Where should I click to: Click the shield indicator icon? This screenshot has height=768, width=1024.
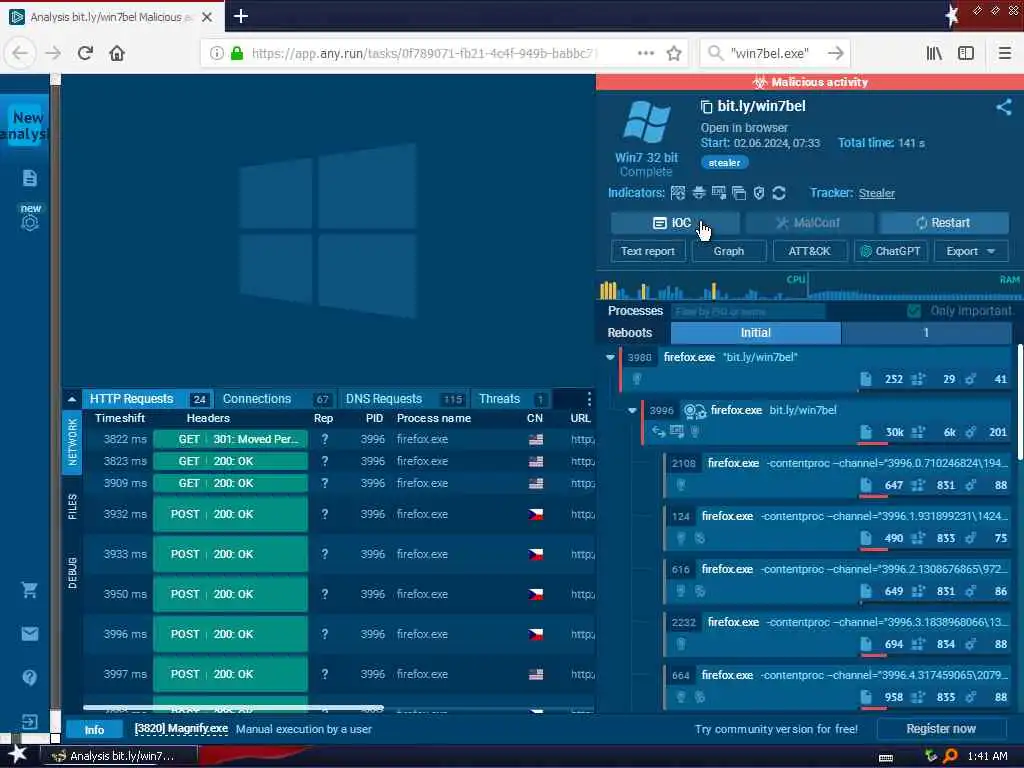click(x=758, y=193)
